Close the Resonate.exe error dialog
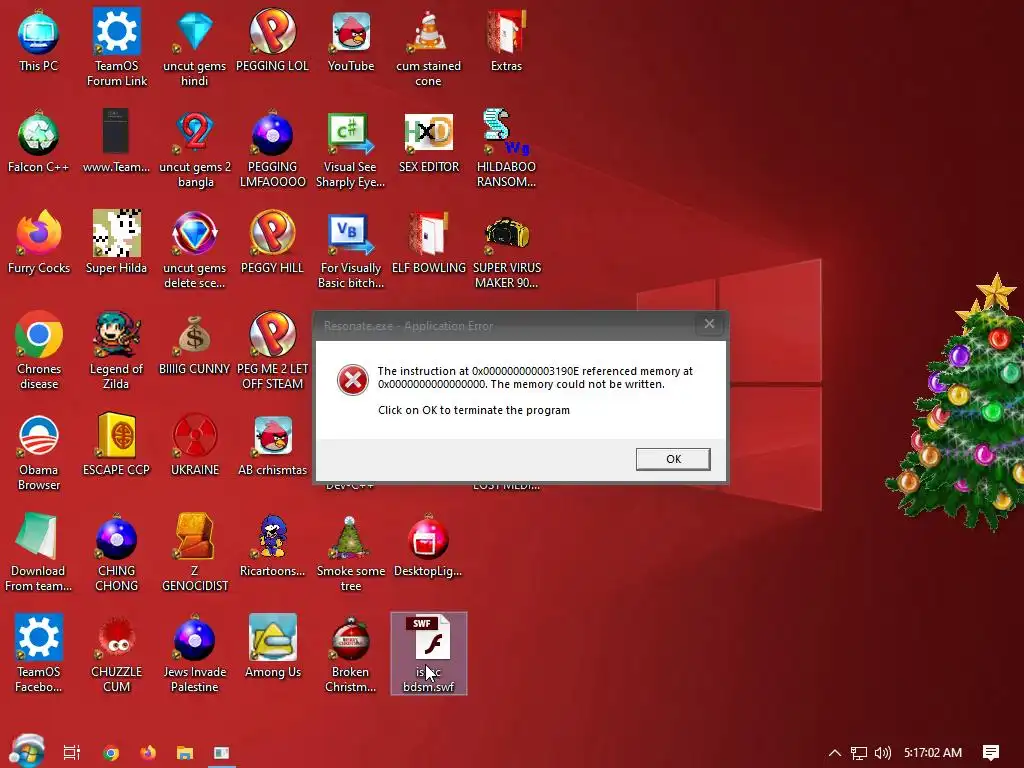This screenshot has height=768, width=1024. (709, 324)
